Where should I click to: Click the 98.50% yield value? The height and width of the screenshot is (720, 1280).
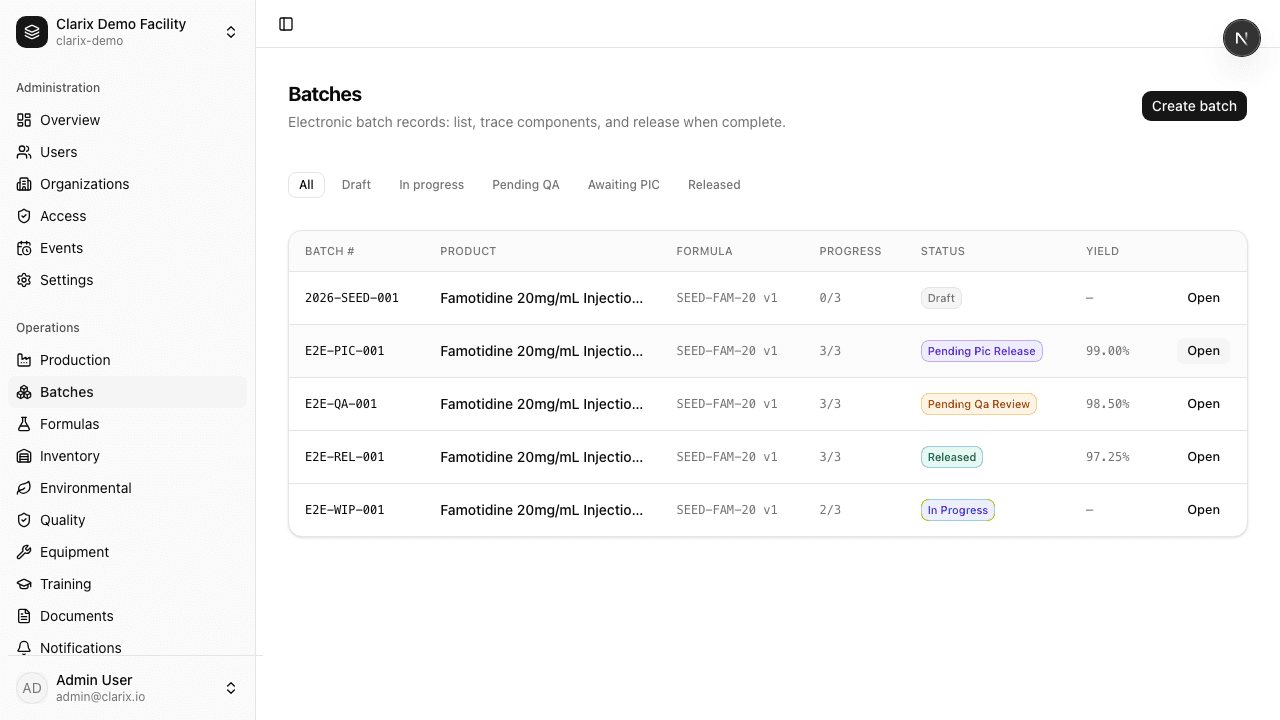click(x=1108, y=404)
